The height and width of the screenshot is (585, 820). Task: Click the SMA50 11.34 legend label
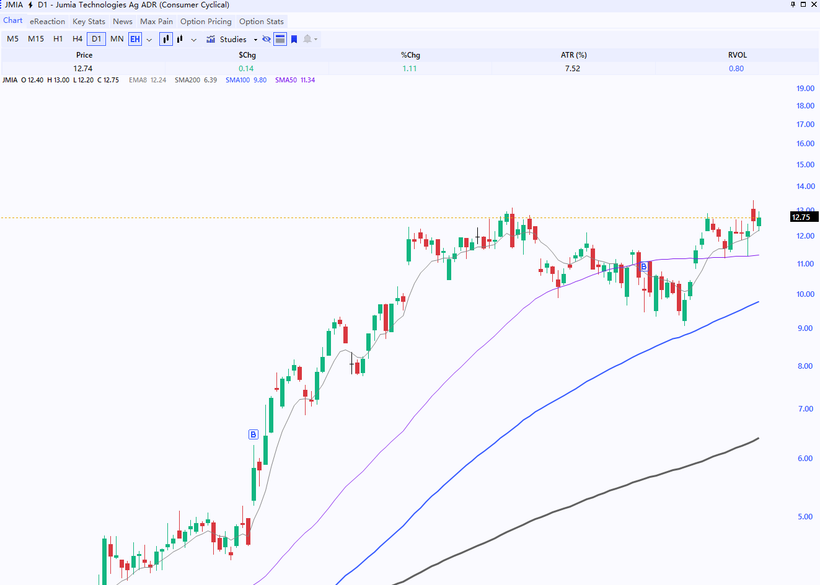point(295,80)
